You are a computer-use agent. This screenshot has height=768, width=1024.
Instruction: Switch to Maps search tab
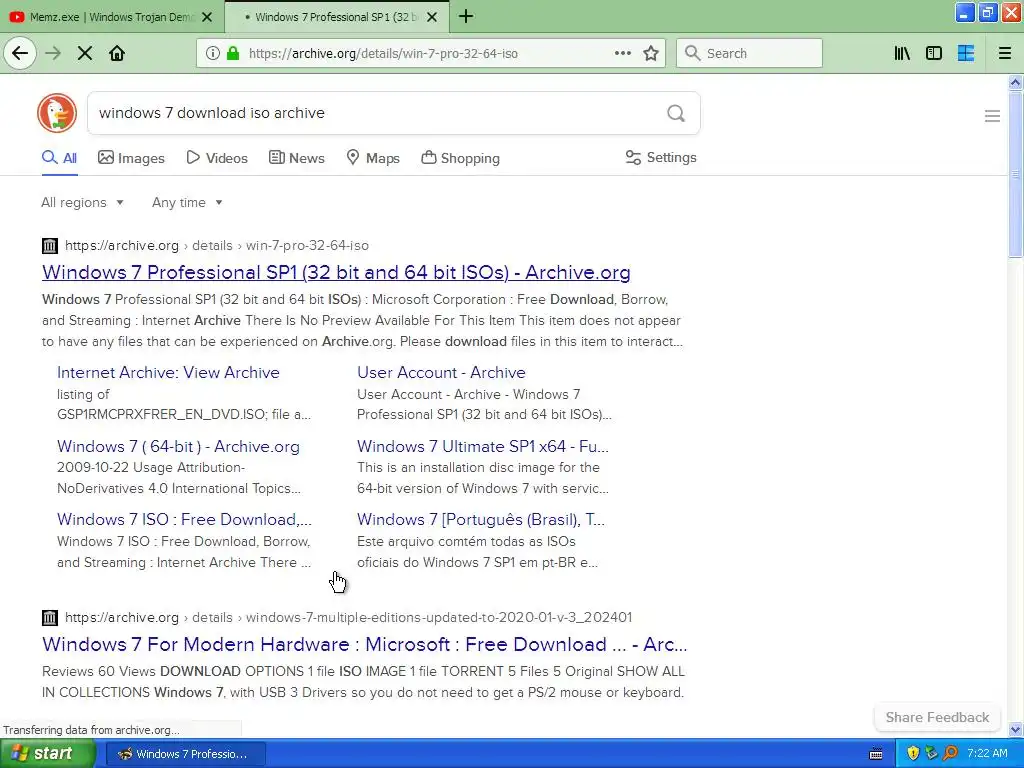373,158
